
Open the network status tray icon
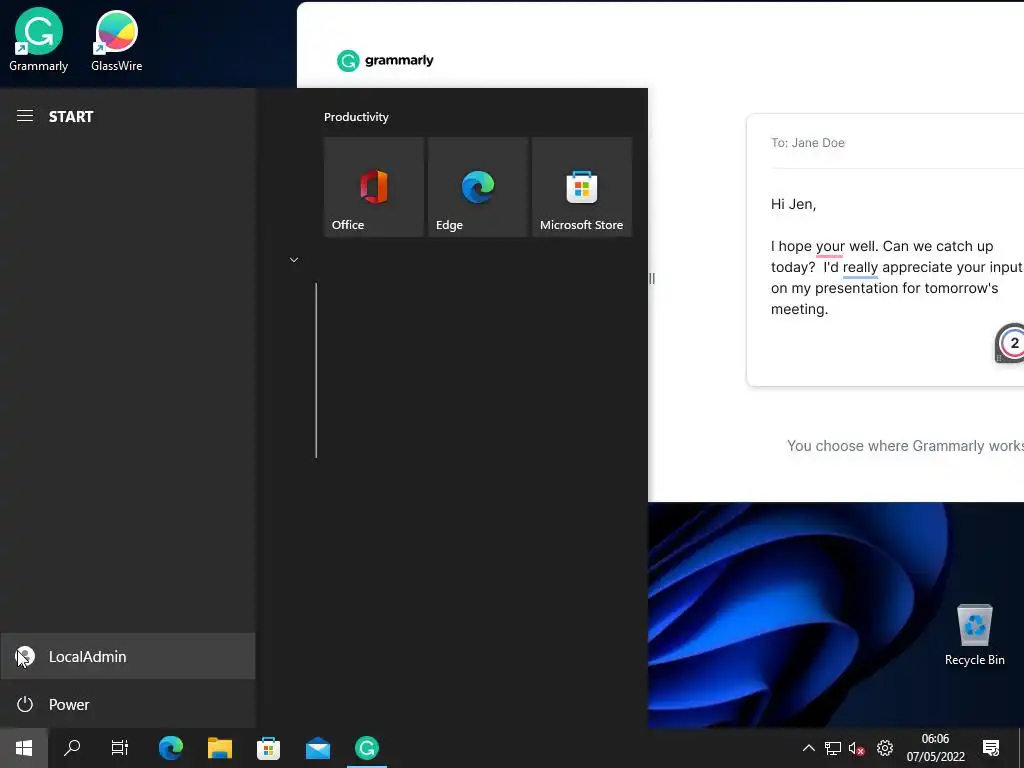(x=833, y=748)
